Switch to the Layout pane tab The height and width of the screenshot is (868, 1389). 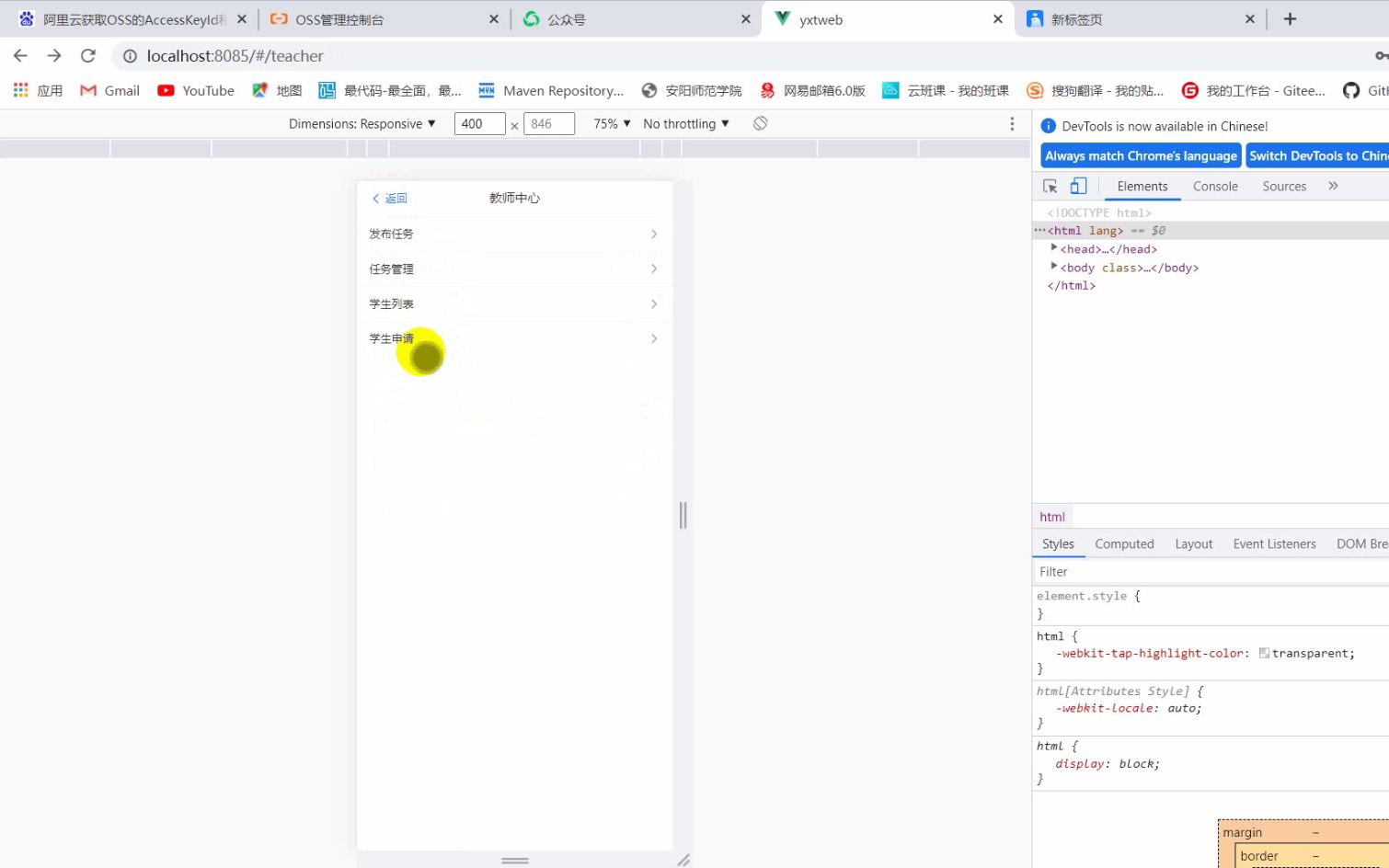(x=1194, y=543)
